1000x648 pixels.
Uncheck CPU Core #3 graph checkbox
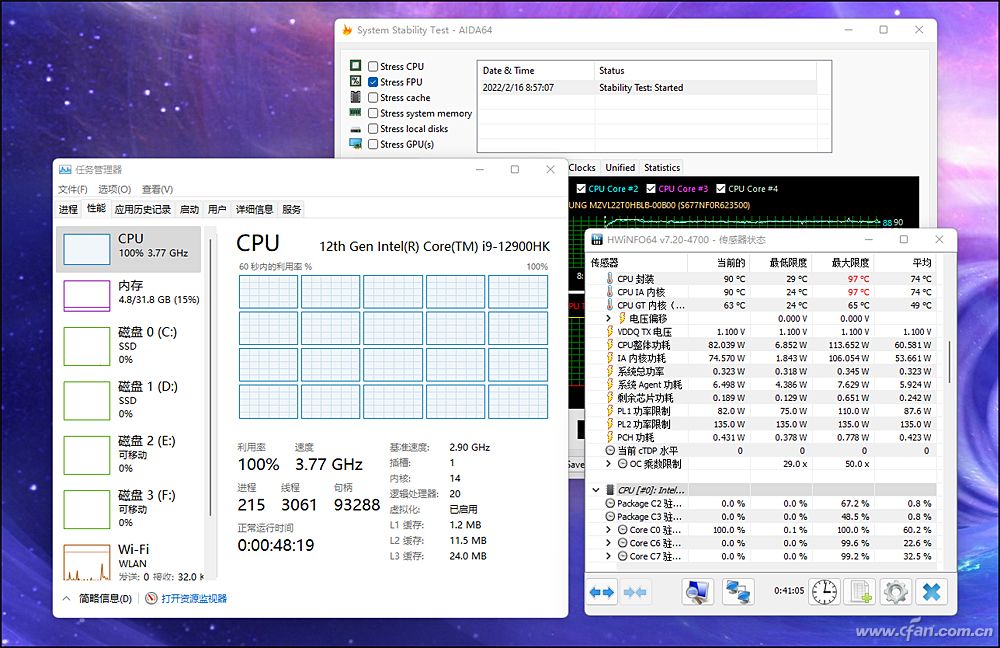[x=651, y=189]
